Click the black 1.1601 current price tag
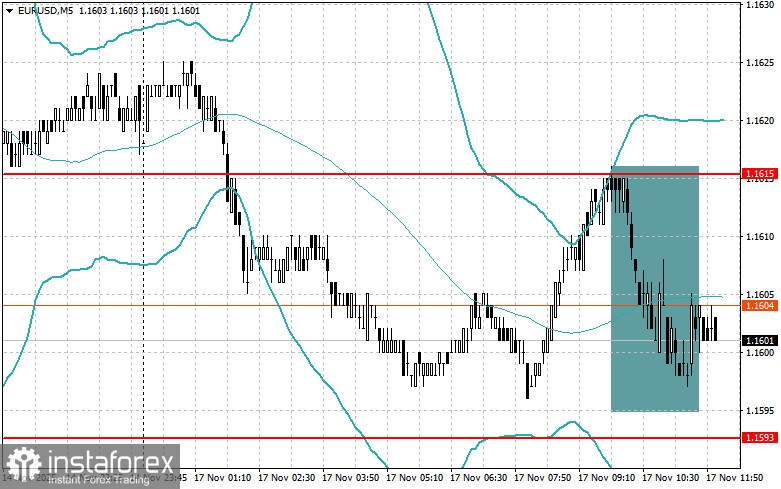Image resolution: width=781 pixels, height=489 pixels. [760, 341]
